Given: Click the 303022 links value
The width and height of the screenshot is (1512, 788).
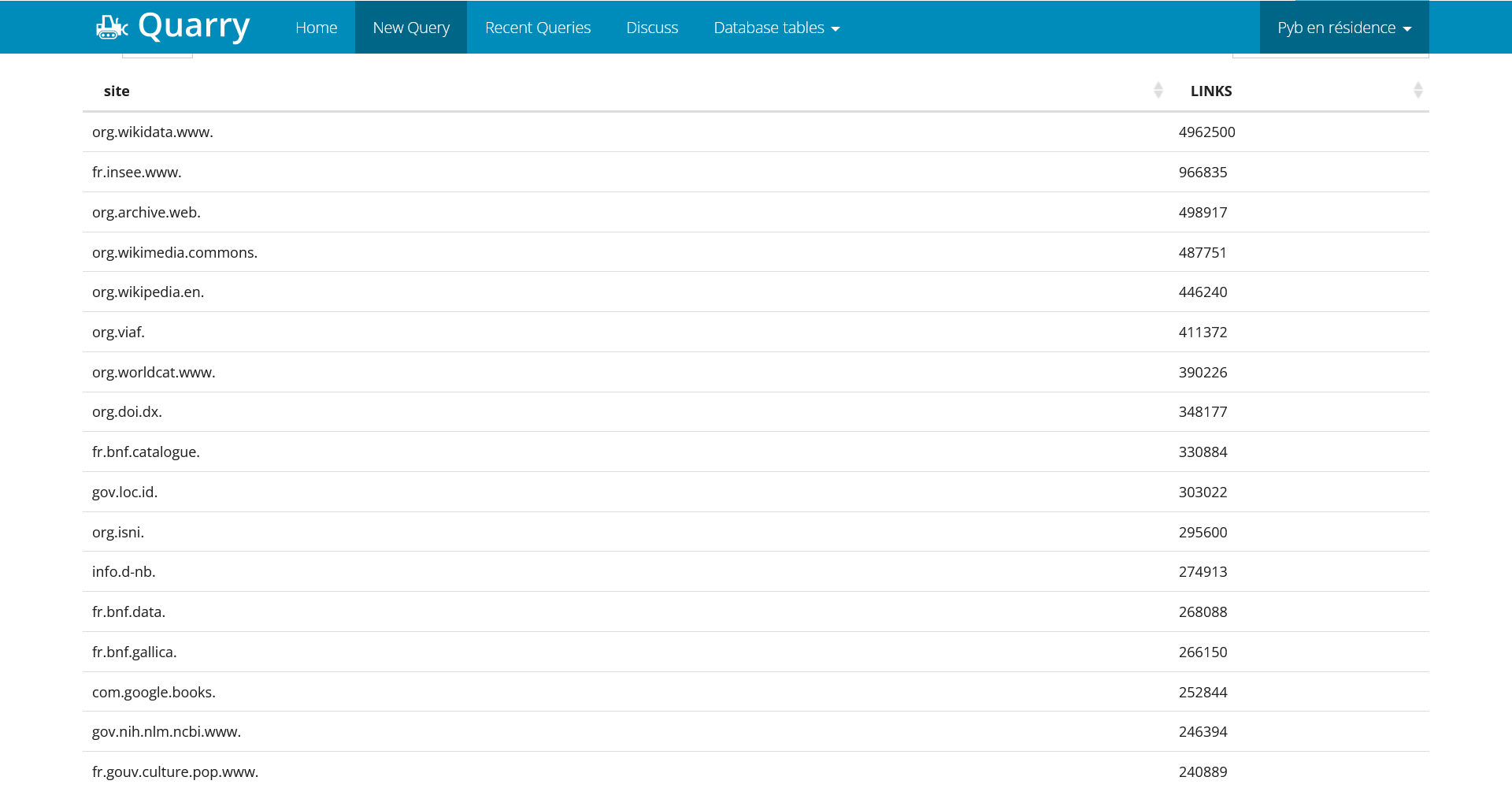Looking at the screenshot, I should pyautogui.click(x=1203, y=492).
